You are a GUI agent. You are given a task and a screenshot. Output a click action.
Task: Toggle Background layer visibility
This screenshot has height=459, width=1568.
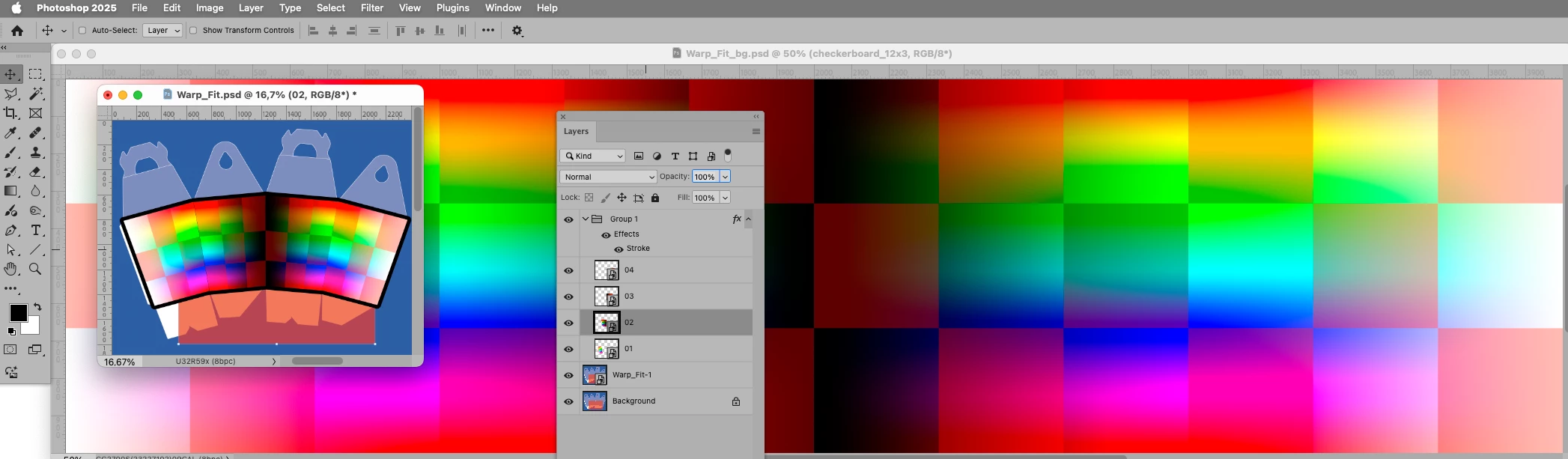pos(568,401)
